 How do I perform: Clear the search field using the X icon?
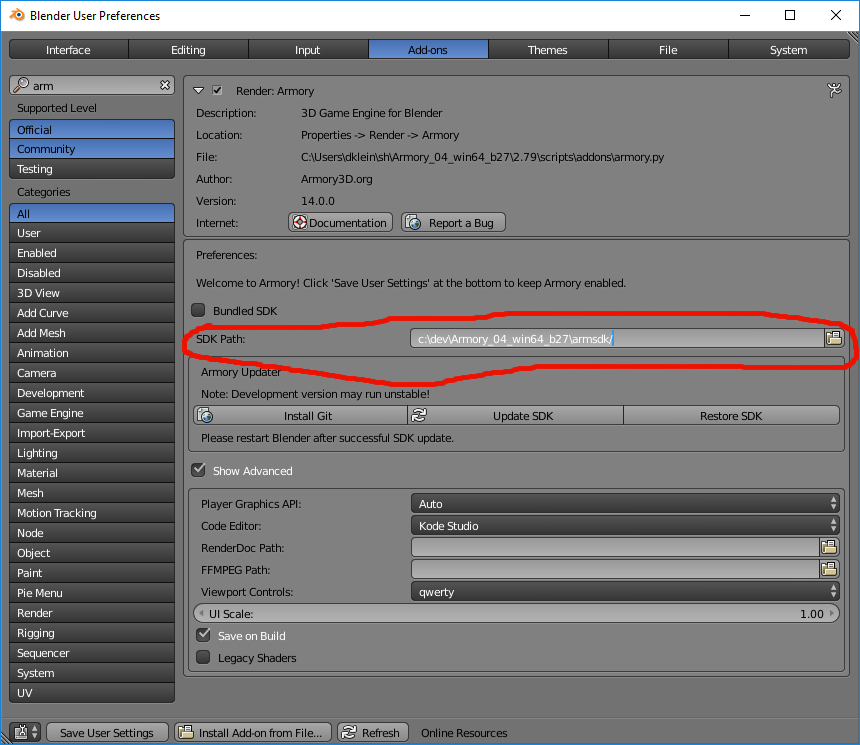click(165, 85)
